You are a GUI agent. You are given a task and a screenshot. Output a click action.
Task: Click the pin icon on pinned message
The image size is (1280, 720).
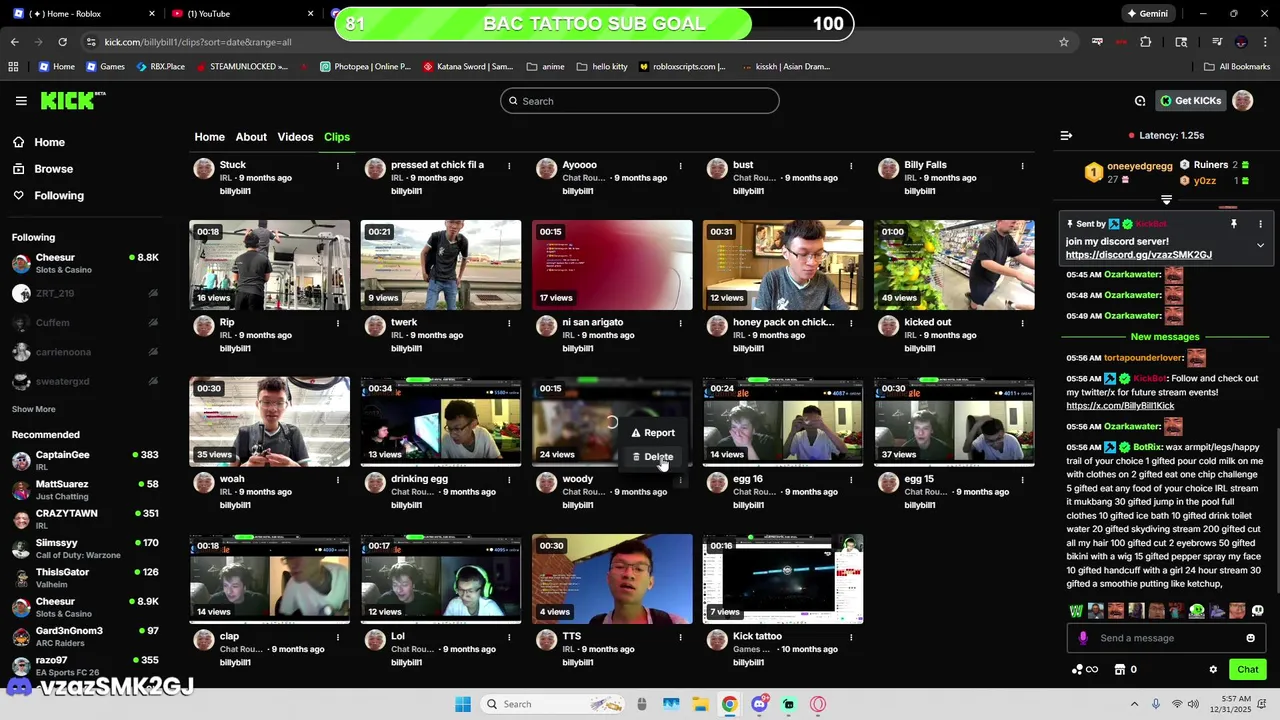click(x=1234, y=224)
